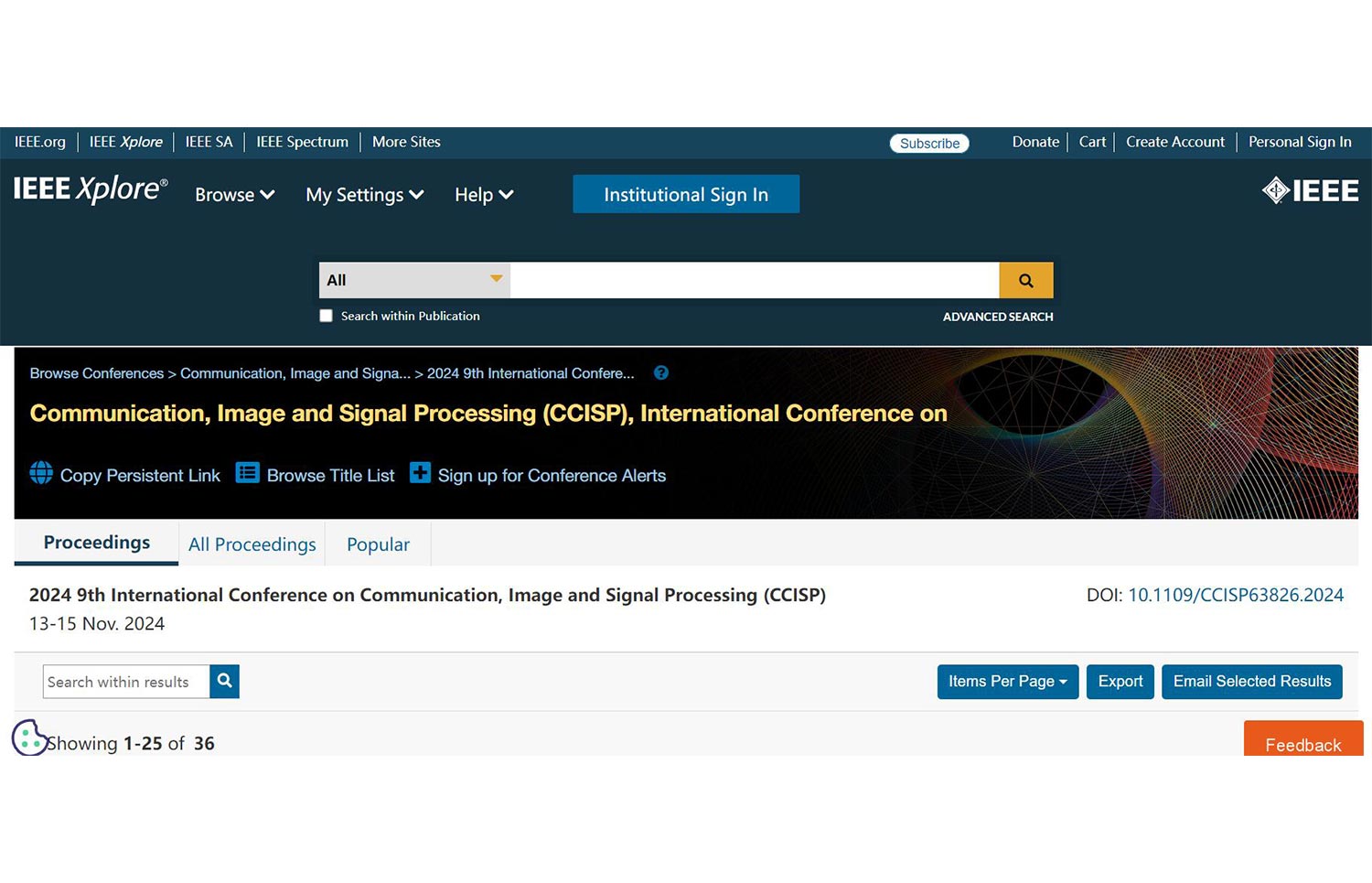Click the Search within results input field

126,682
